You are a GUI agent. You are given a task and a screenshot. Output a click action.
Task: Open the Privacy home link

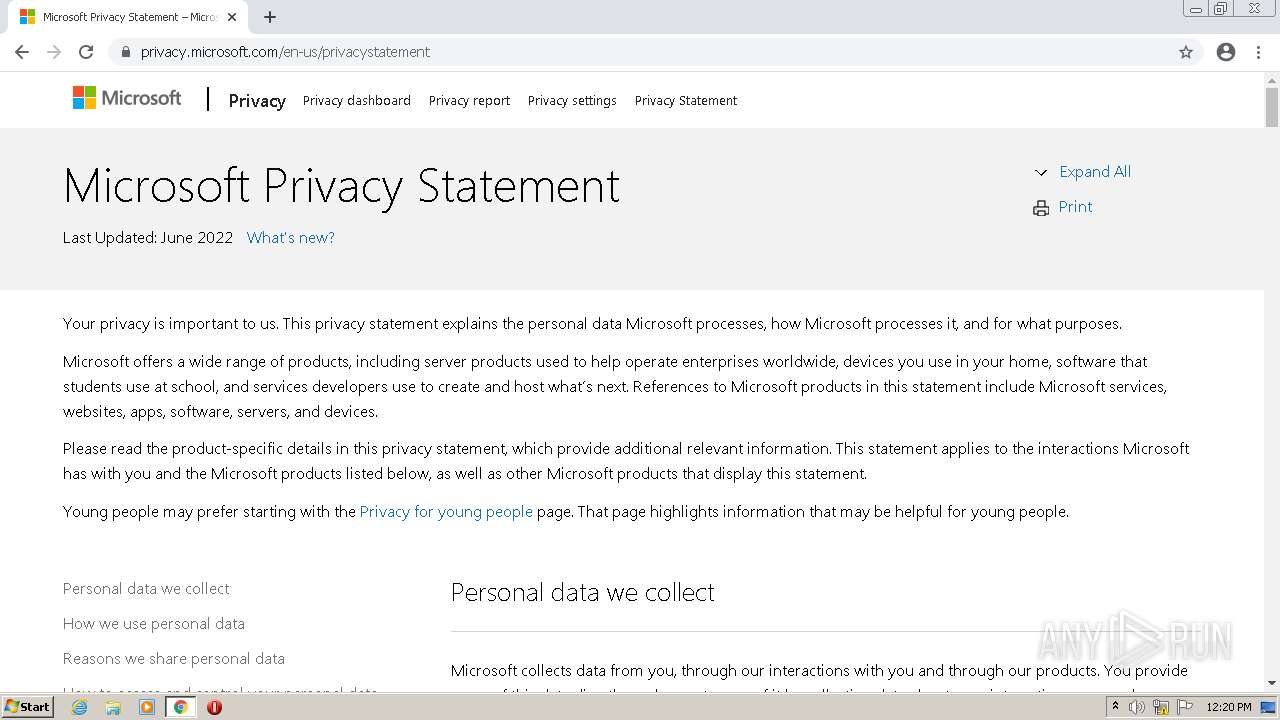point(257,100)
